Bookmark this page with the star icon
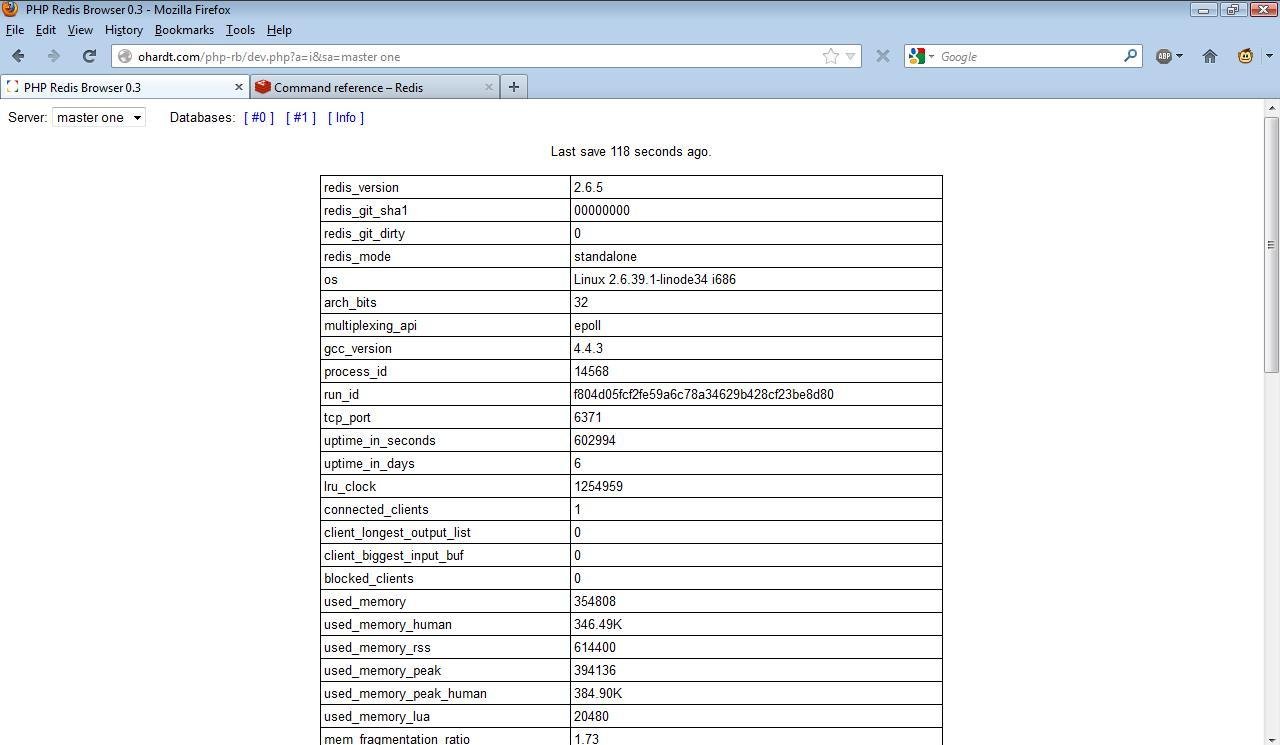Viewport: 1280px width, 745px height. pyautogui.click(x=830, y=56)
